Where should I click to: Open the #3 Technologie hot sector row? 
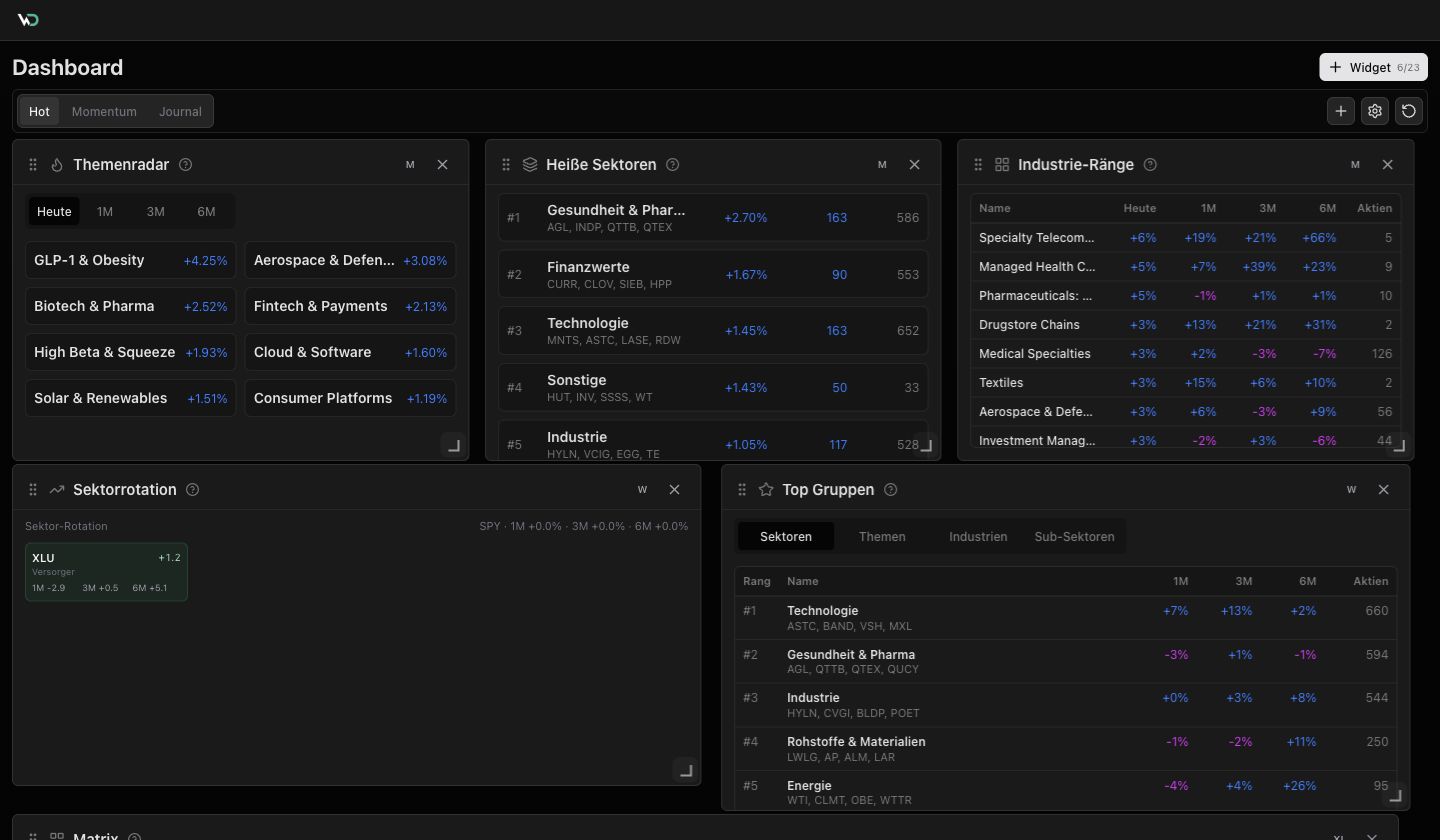pos(713,330)
